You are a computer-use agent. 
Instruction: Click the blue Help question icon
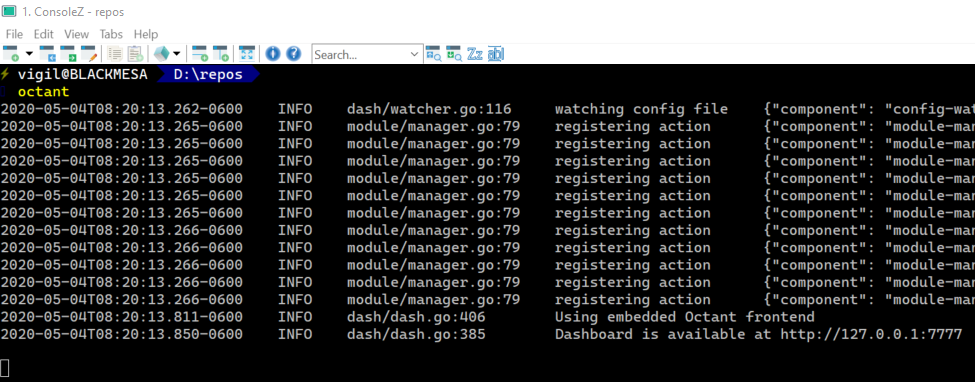coord(293,54)
